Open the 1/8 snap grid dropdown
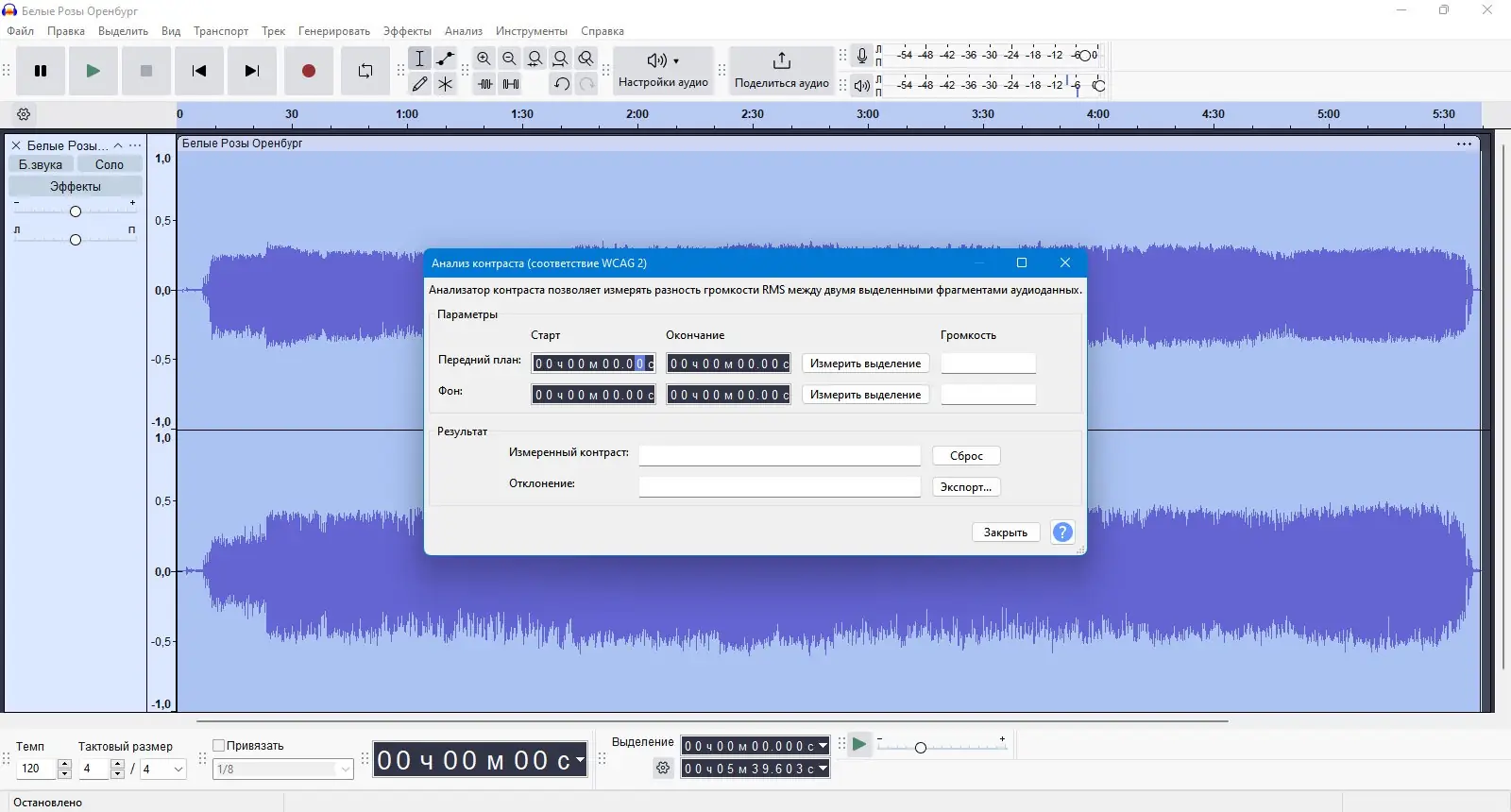This screenshot has width=1511, height=812. coord(283,769)
